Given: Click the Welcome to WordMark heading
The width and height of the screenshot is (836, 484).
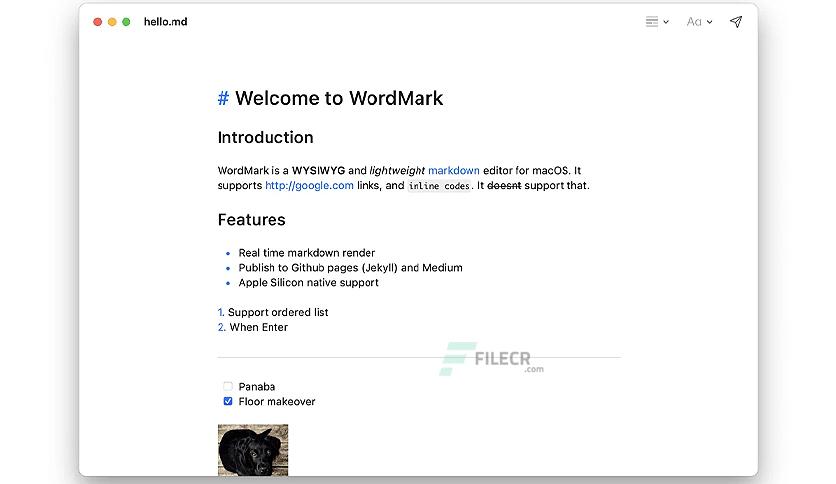Looking at the screenshot, I should tap(339, 98).
